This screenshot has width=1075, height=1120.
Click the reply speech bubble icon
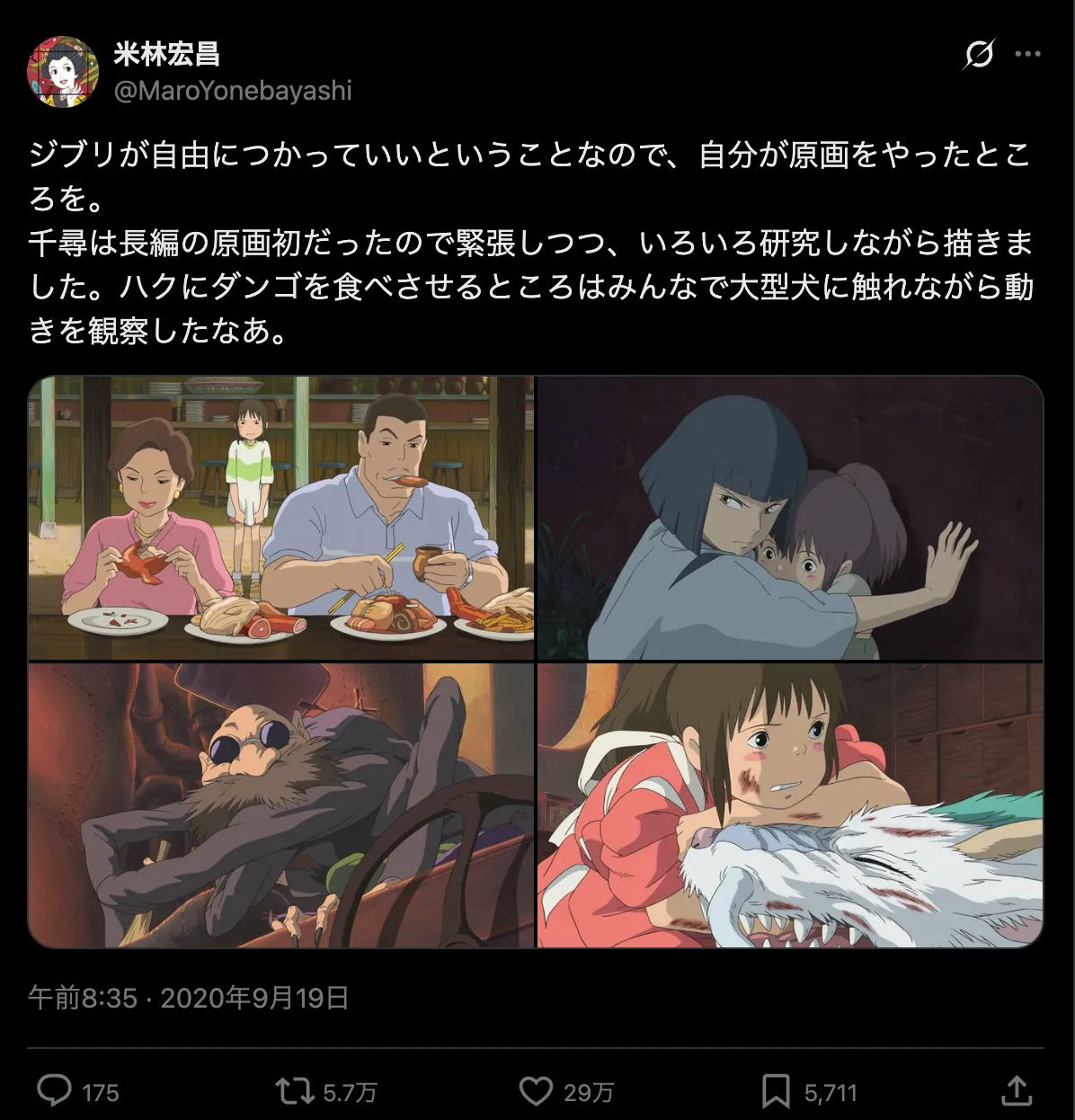pos(54,1091)
